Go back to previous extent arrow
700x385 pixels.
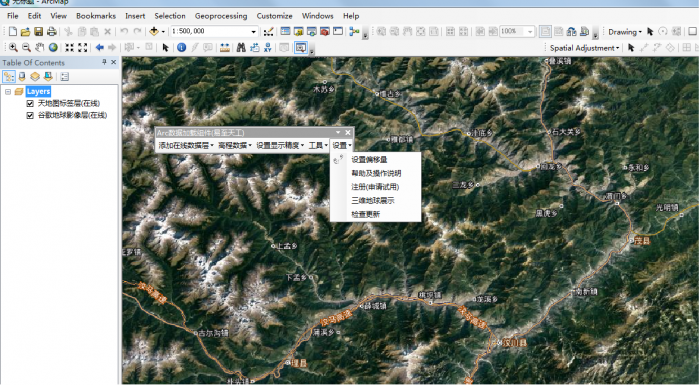(x=100, y=47)
